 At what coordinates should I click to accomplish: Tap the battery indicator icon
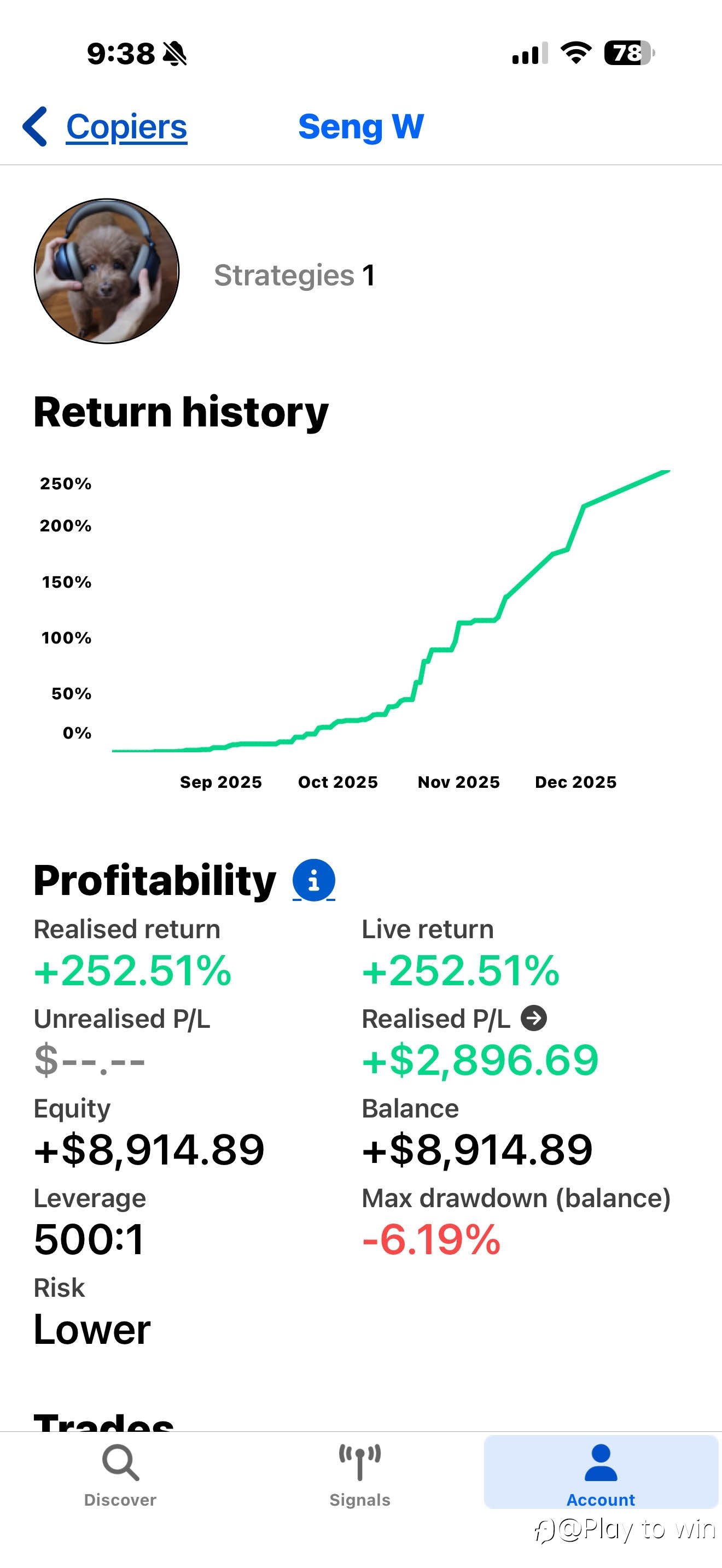(x=628, y=53)
